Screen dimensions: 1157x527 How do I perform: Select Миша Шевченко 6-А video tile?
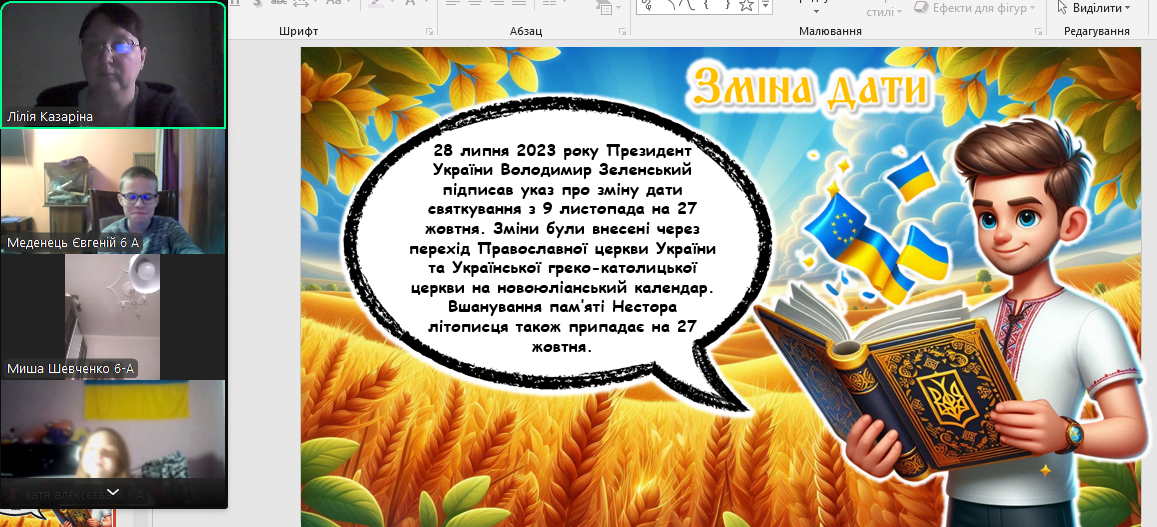coord(113,317)
